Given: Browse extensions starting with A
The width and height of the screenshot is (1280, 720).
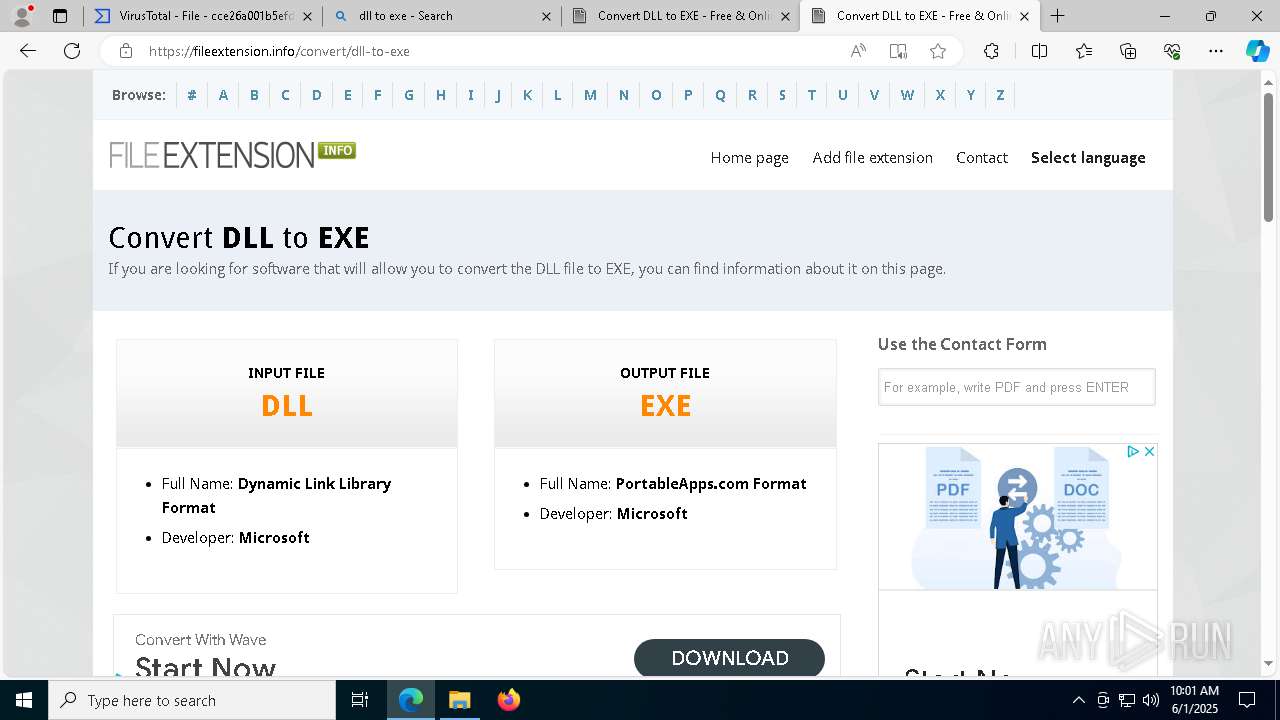Looking at the screenshot, I should coord(223,95).
